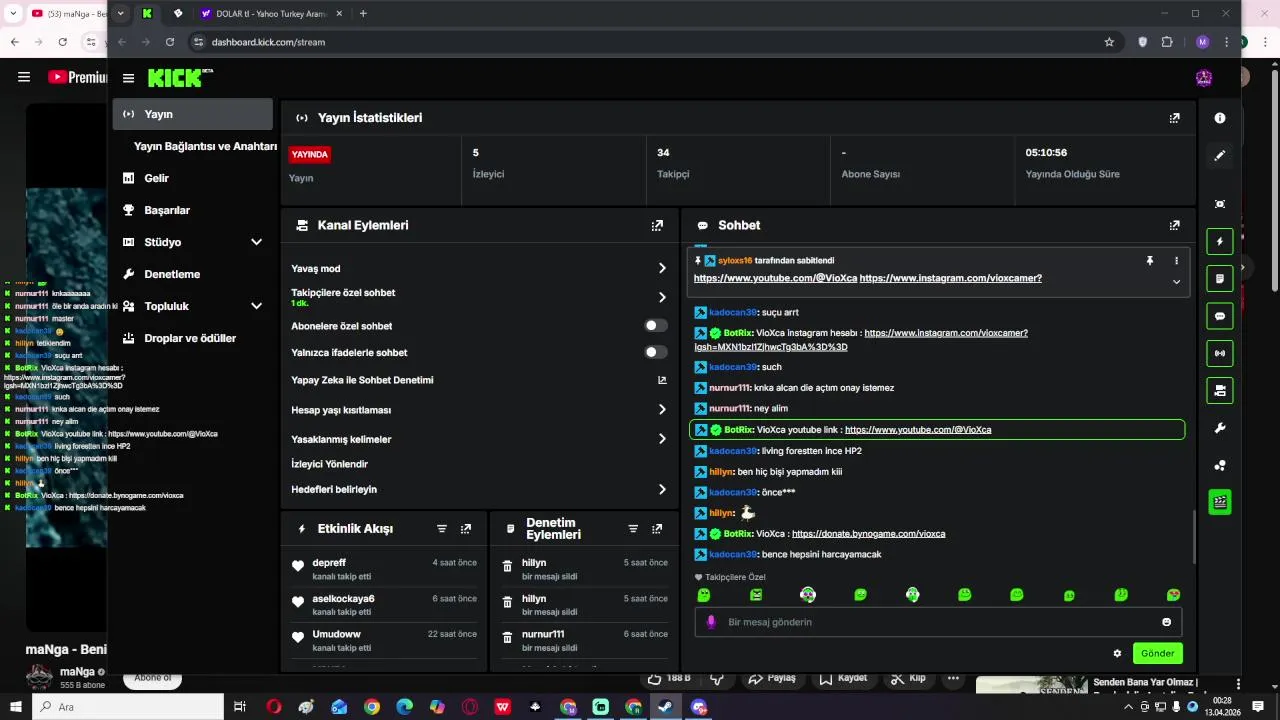
Task: Open the info icon in right toolbar
Action: click(1220, 118)
